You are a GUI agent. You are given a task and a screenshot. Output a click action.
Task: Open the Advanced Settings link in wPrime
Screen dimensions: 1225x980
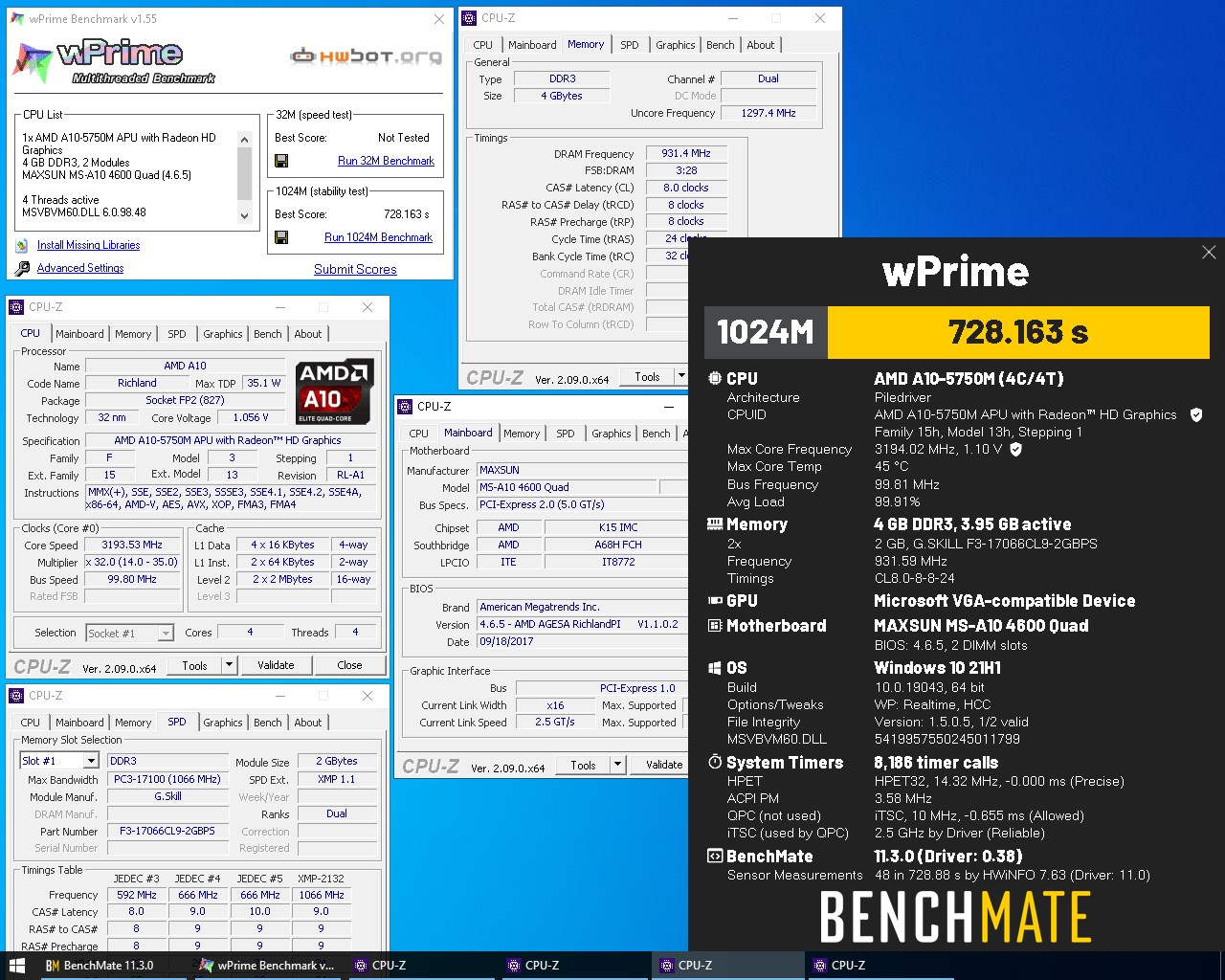pos(80,268)
